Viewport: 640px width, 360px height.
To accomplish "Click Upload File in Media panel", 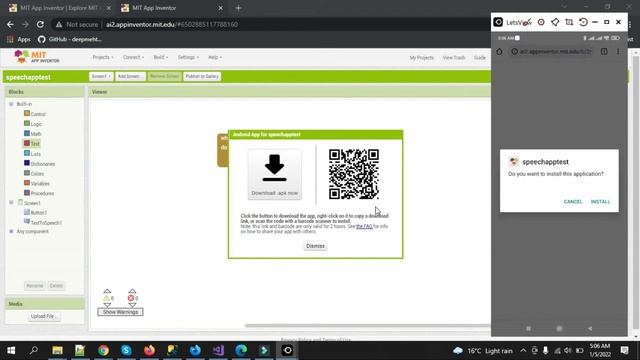I will [44, 316].
